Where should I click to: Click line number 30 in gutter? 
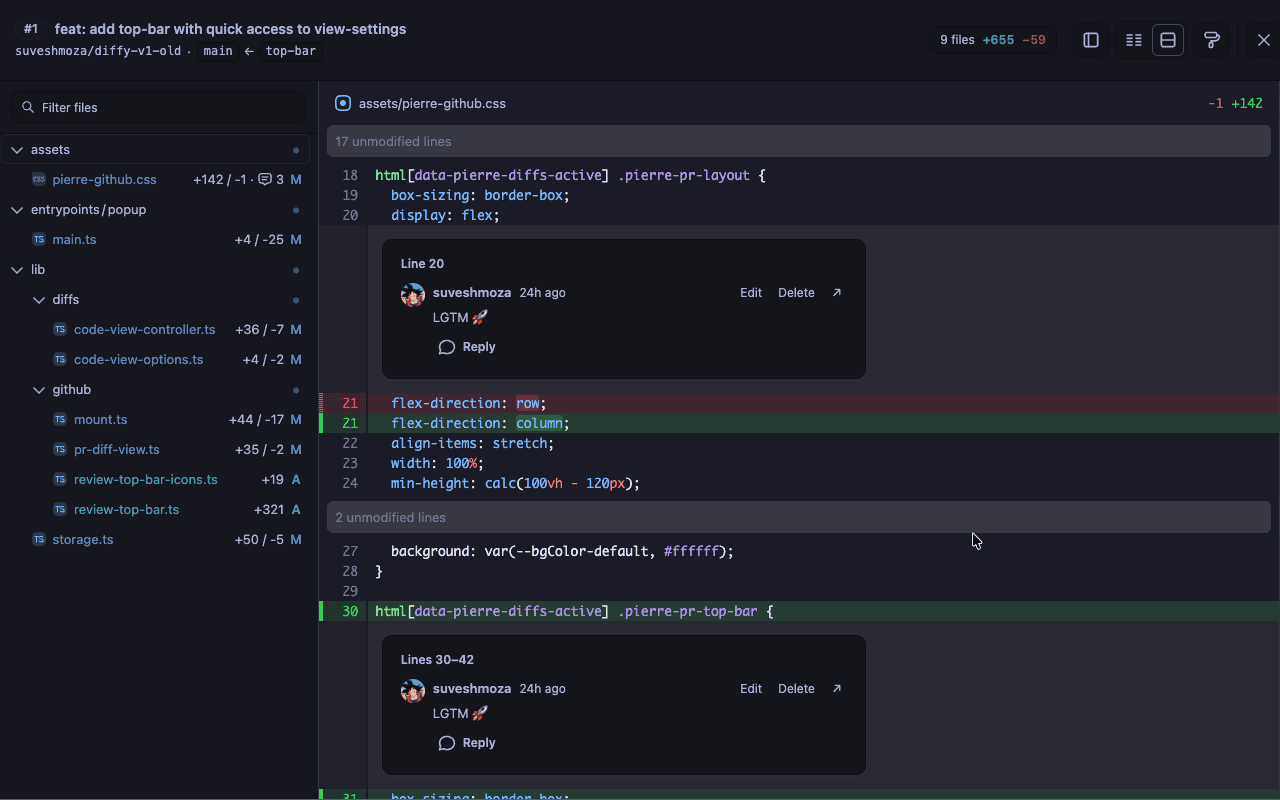pos(350,611)
